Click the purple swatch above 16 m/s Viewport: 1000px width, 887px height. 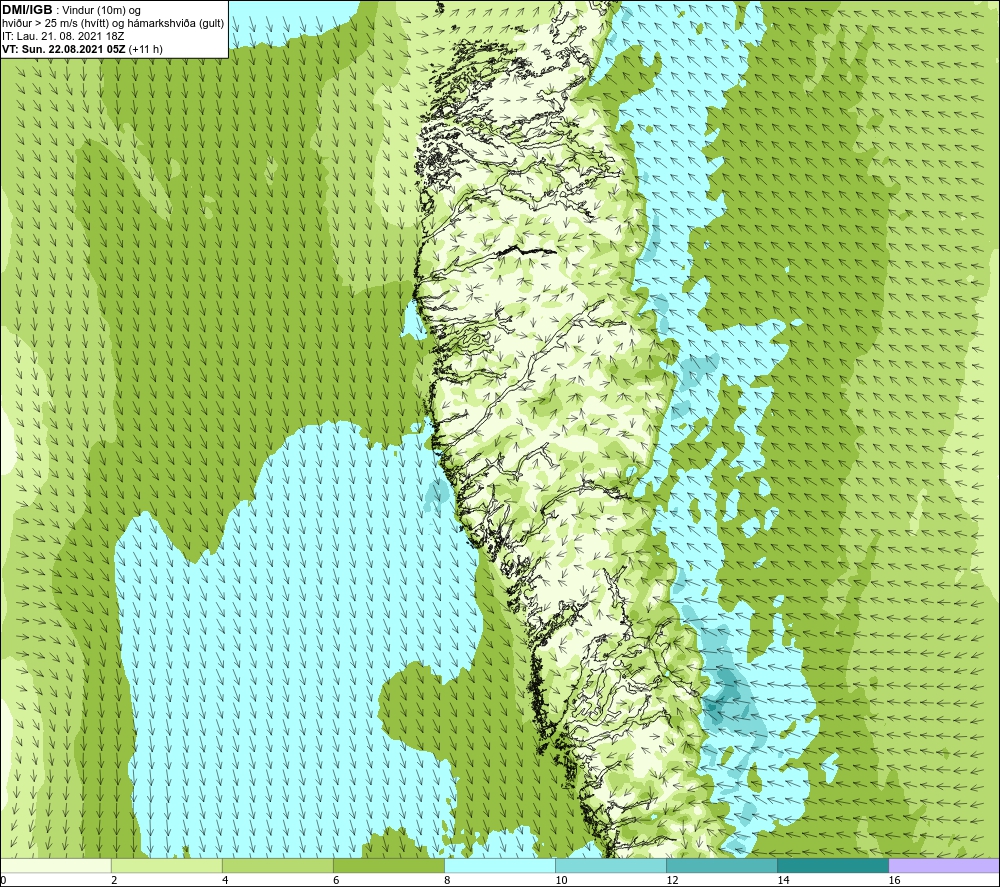click(944, 866)
